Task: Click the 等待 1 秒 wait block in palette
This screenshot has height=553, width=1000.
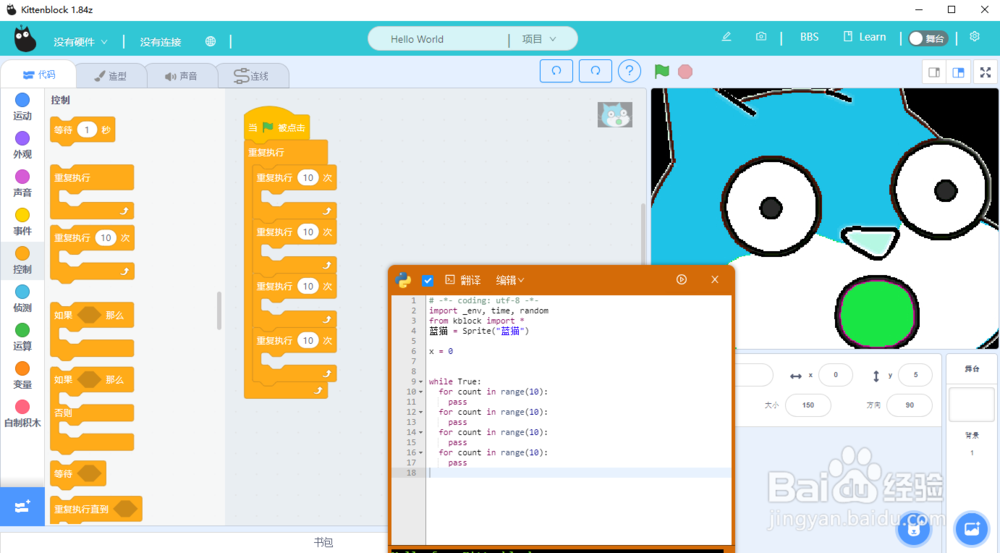Action: pos(82,130)
